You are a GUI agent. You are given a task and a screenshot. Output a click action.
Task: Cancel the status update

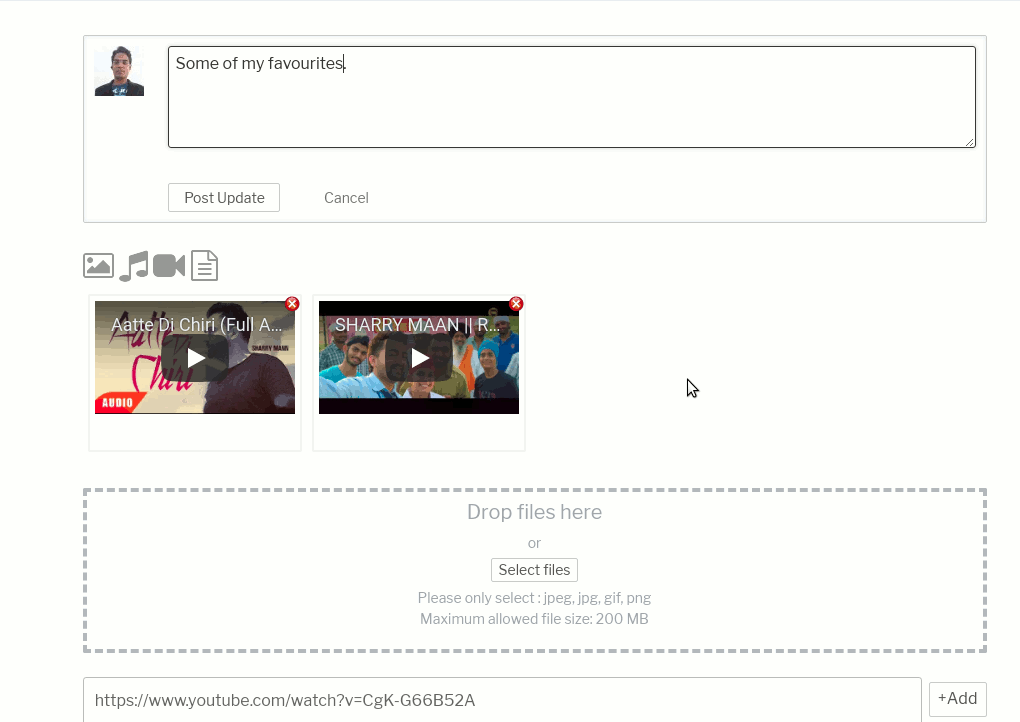coord(346,198)
